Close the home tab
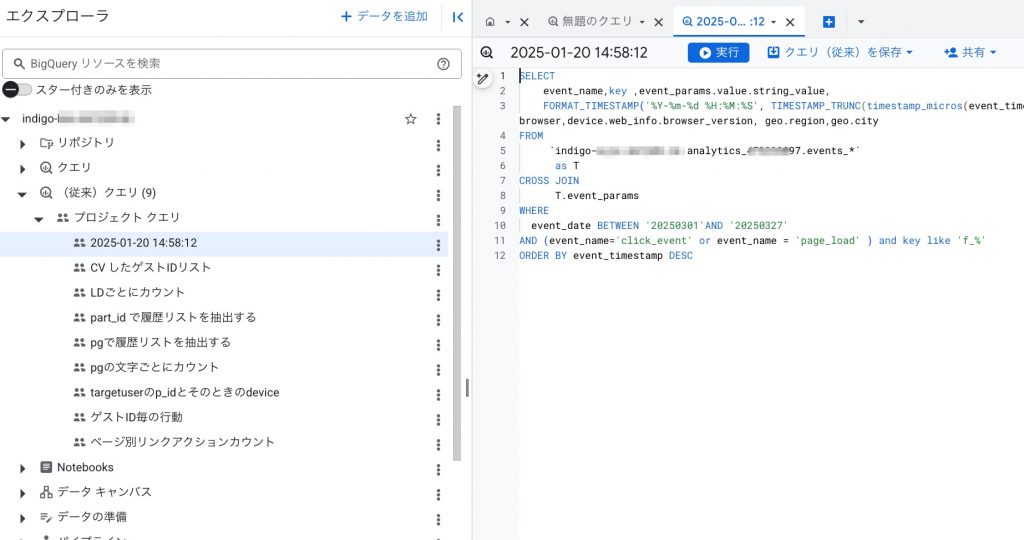This screenshot has width=1024, height=540. 524,22
